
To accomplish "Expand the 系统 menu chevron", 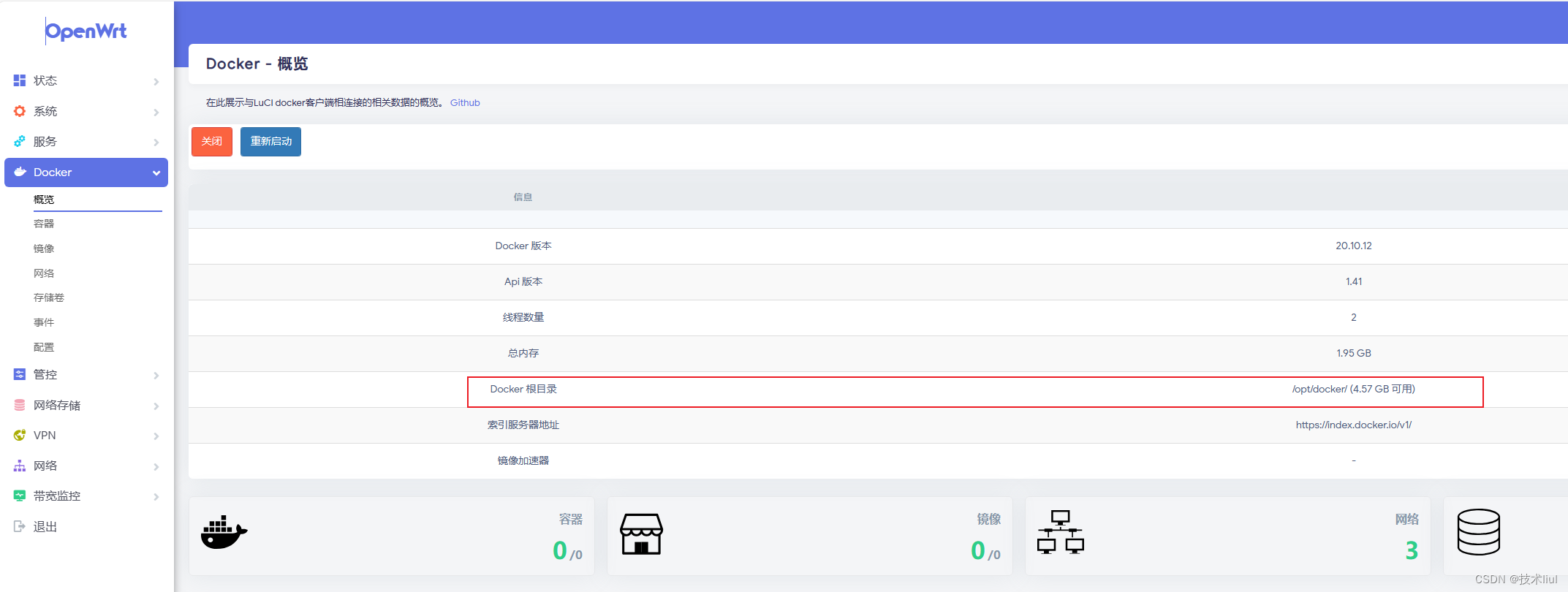I will (x=156, y=112).
